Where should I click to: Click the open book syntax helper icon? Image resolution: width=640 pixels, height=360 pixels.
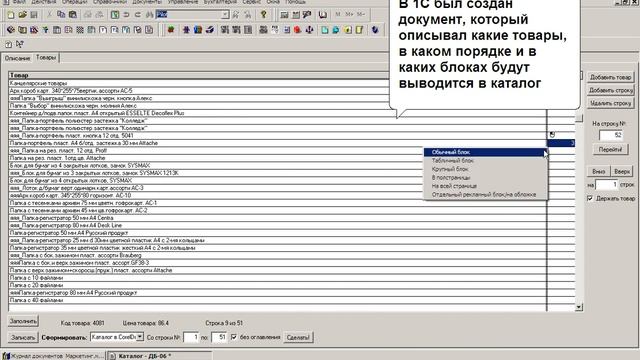pyautogui.click(x=322, y=15)
